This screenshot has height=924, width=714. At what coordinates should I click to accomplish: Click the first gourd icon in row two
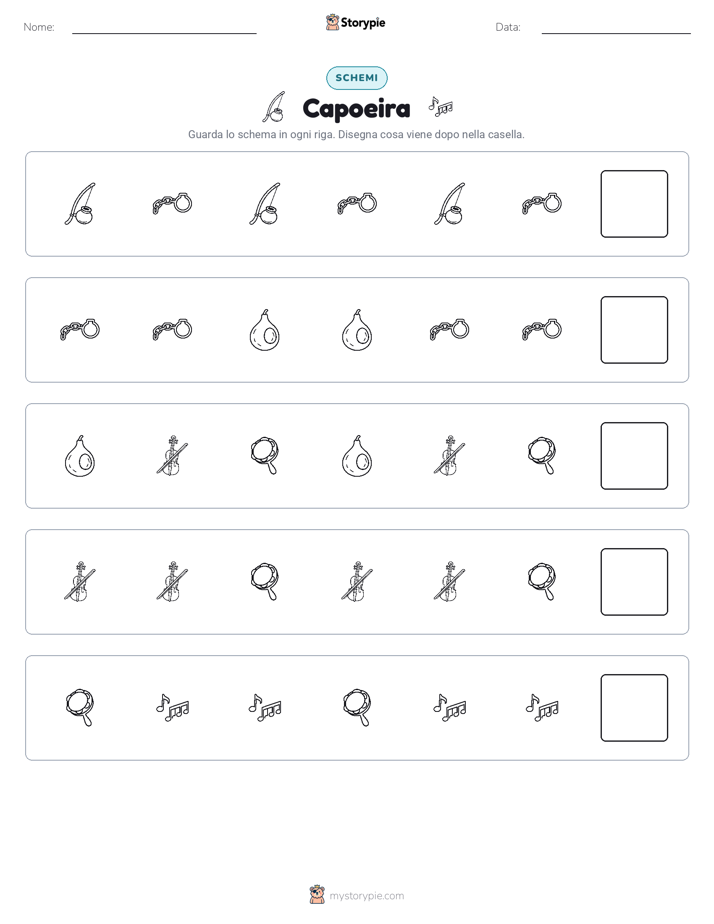[265, 330]
